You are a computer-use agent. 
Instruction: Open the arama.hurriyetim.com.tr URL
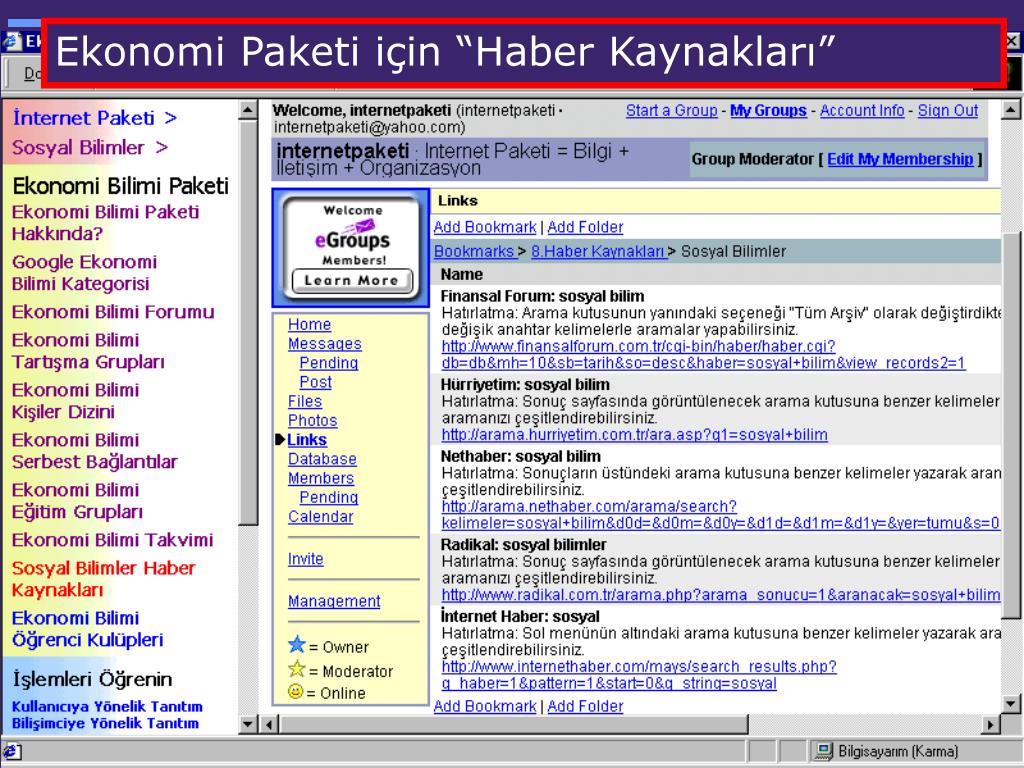click(x=634, y=435)
